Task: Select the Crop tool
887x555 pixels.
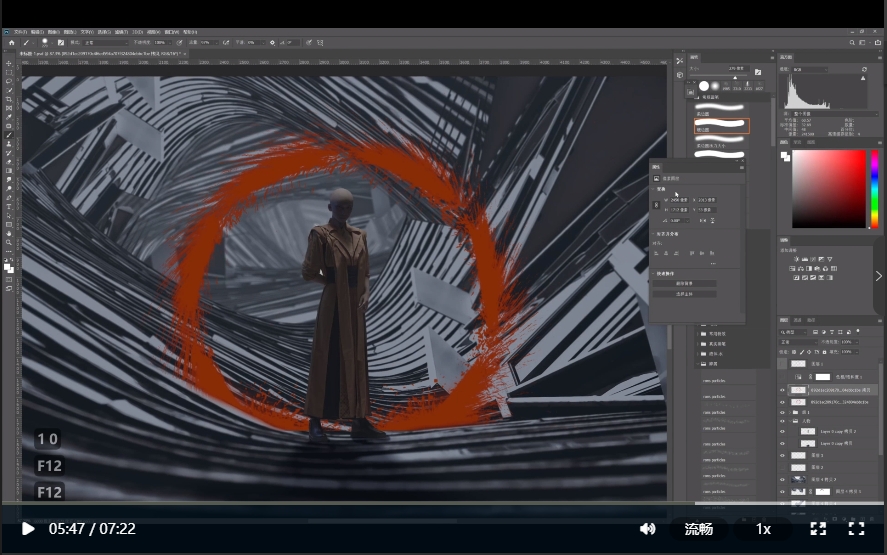Action: tap(8, 99)
